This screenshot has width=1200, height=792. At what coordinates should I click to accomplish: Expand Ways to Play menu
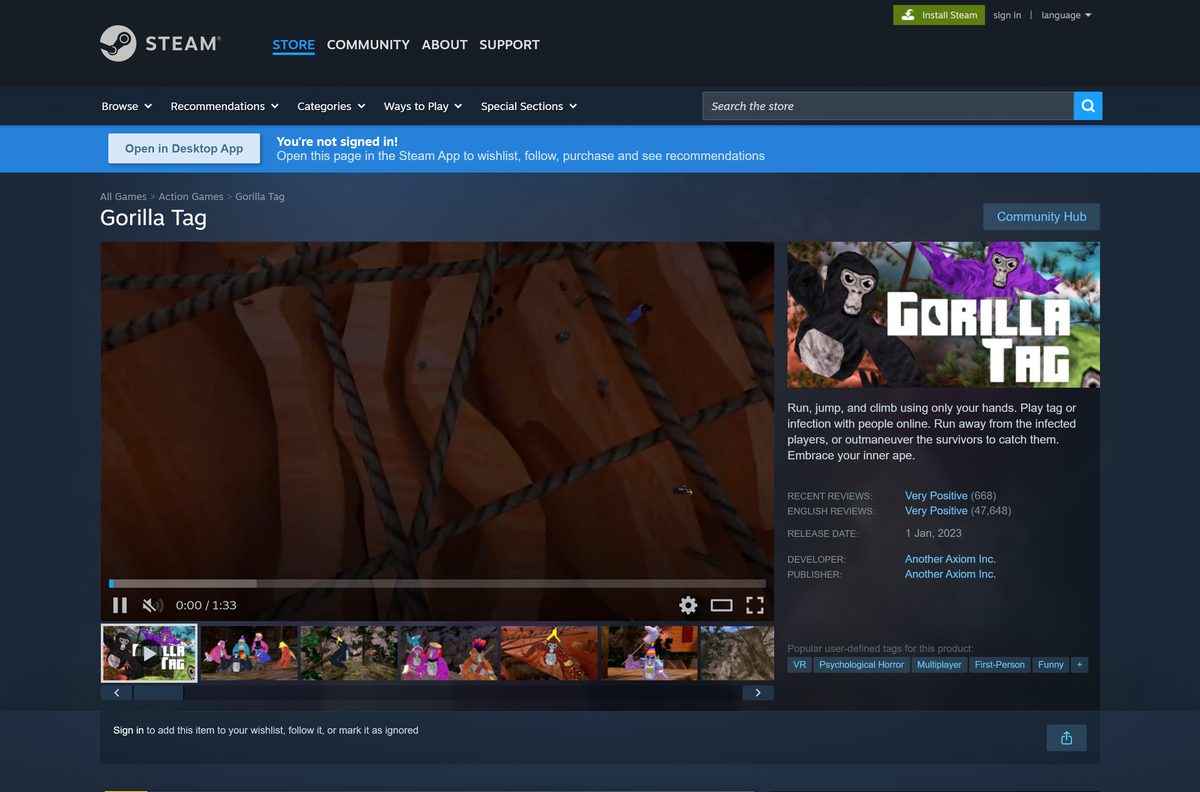point(423,106)
